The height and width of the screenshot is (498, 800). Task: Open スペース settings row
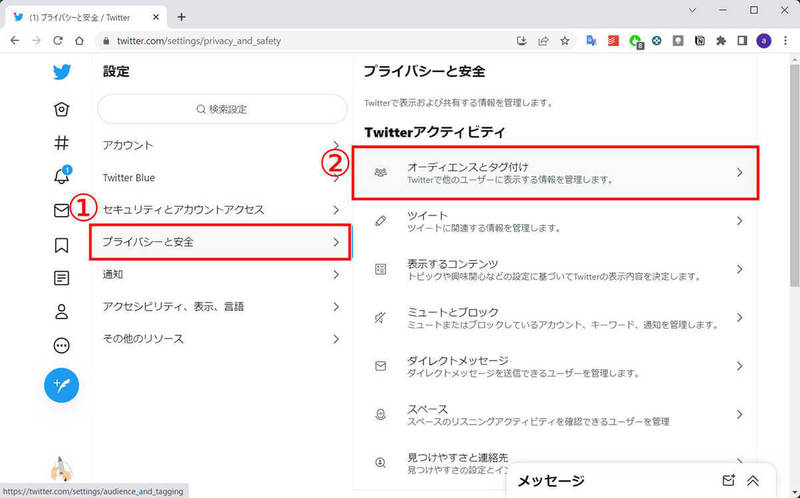tap(555, 414)
